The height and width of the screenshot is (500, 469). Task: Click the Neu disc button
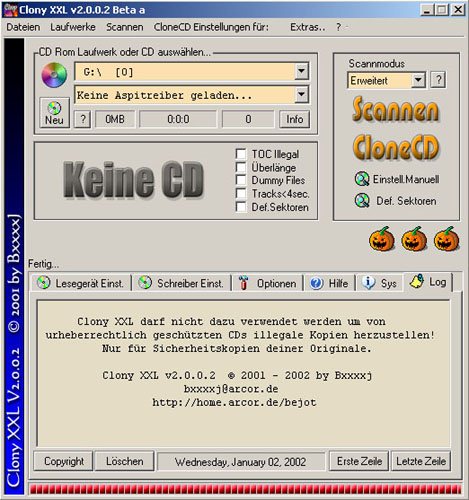click(x=54, y=113)
